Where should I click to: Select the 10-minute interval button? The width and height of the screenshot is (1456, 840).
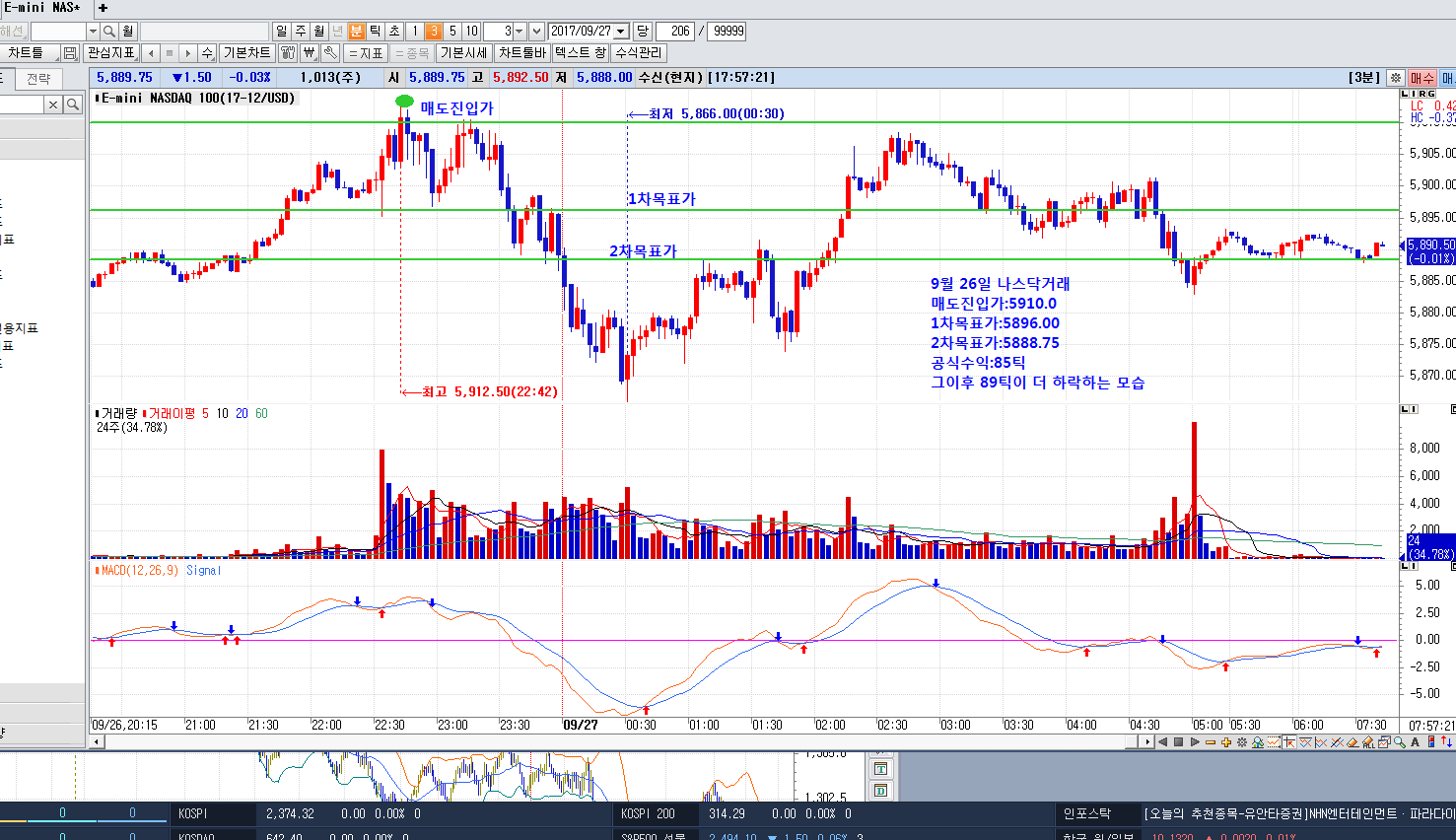click(x=472, y=32)
